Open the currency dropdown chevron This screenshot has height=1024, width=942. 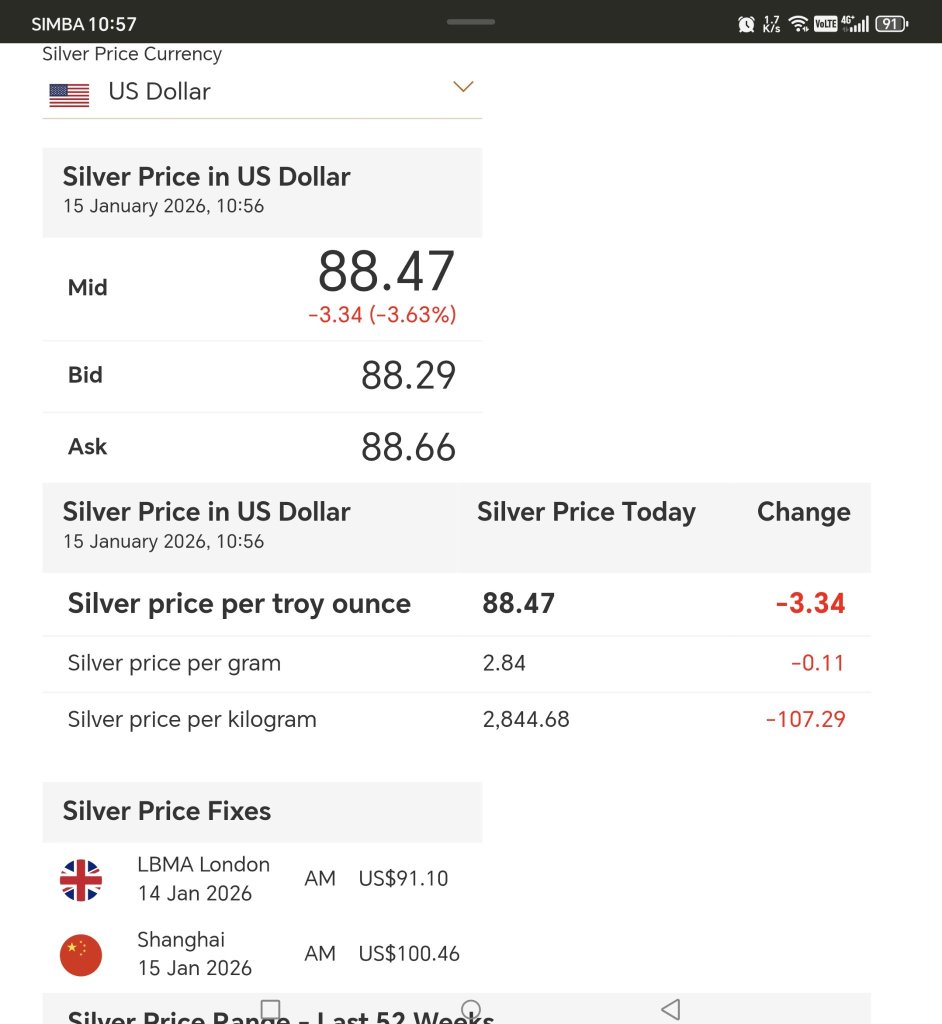click(x=463, y=87)
